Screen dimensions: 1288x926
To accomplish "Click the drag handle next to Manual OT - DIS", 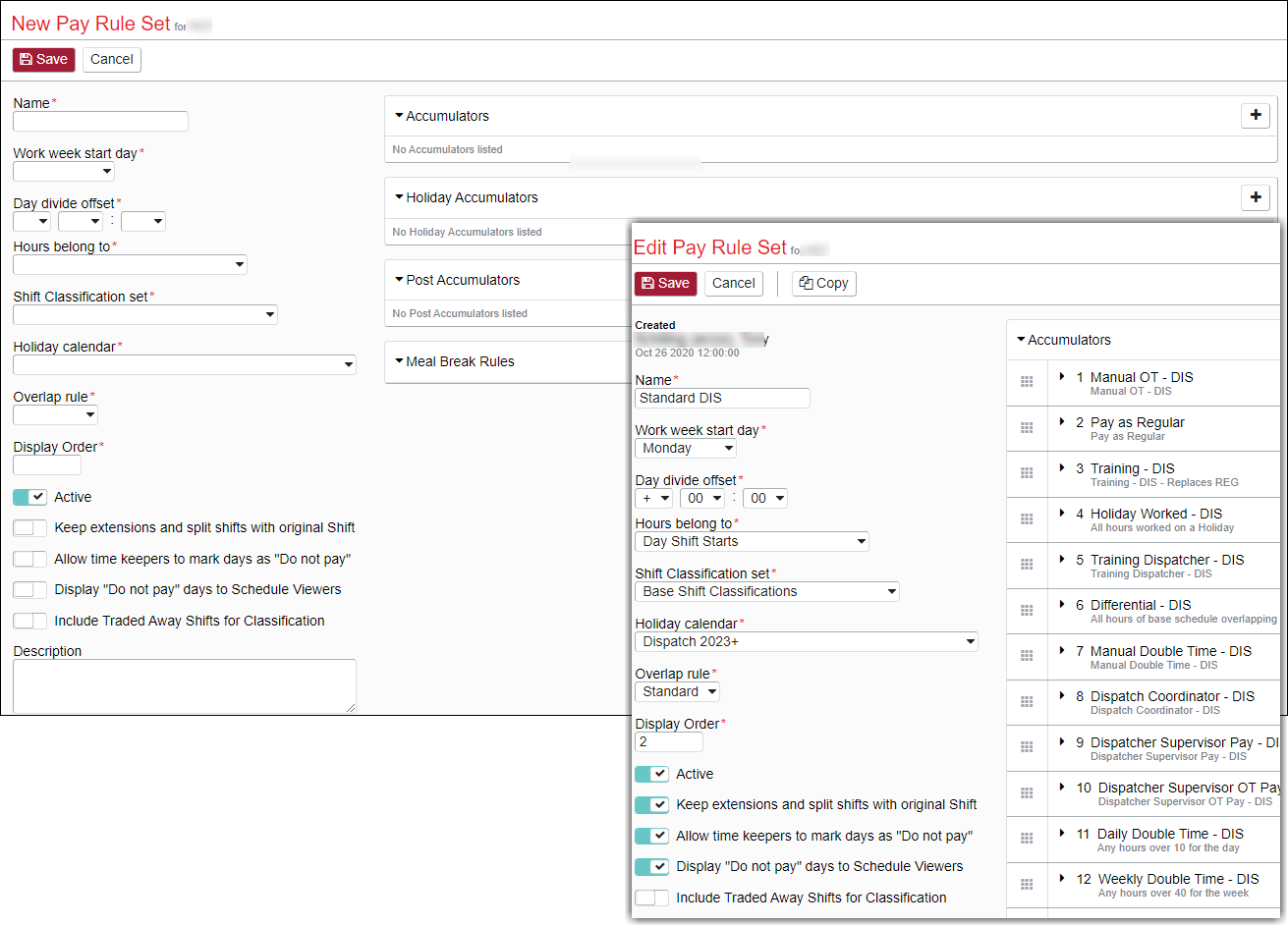I will click(1027, 383).
